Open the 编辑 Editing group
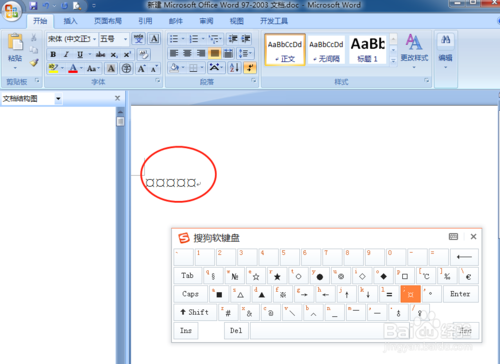The width and height of the screenshot is (500, 364). tap(445, 51)
